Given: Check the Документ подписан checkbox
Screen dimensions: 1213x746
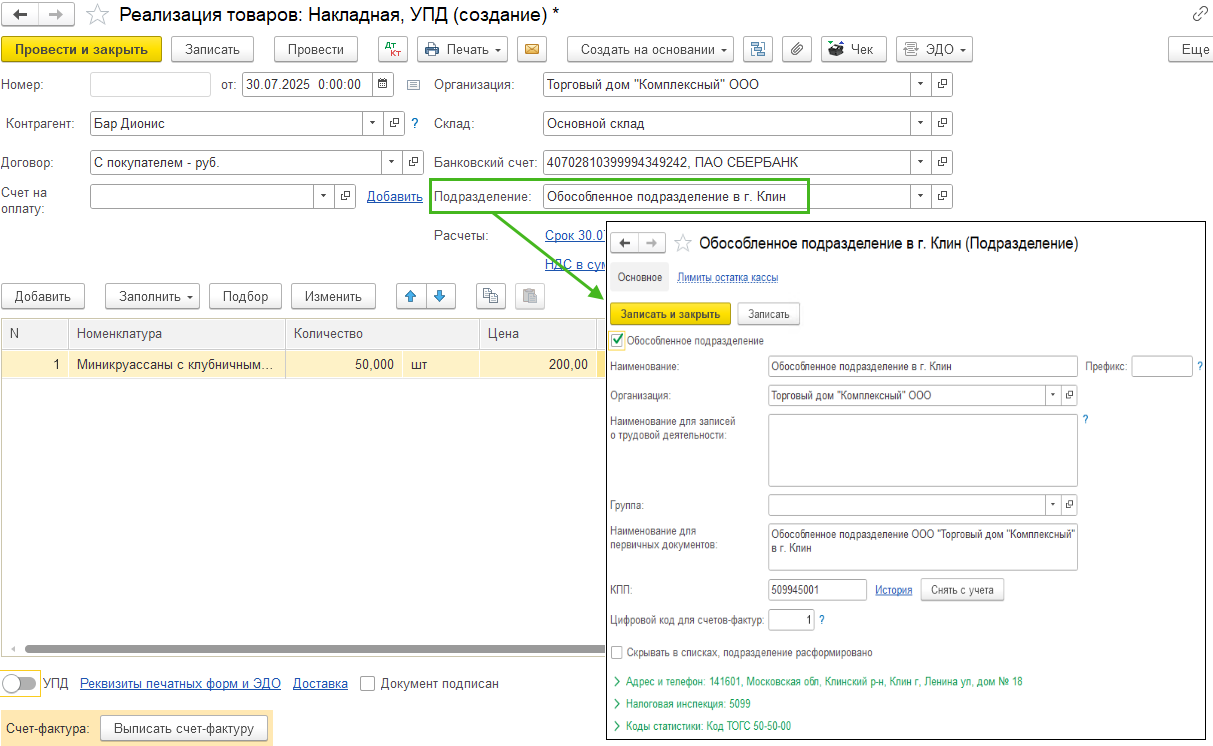Looking at the screenshot, I should coord(367,684).
